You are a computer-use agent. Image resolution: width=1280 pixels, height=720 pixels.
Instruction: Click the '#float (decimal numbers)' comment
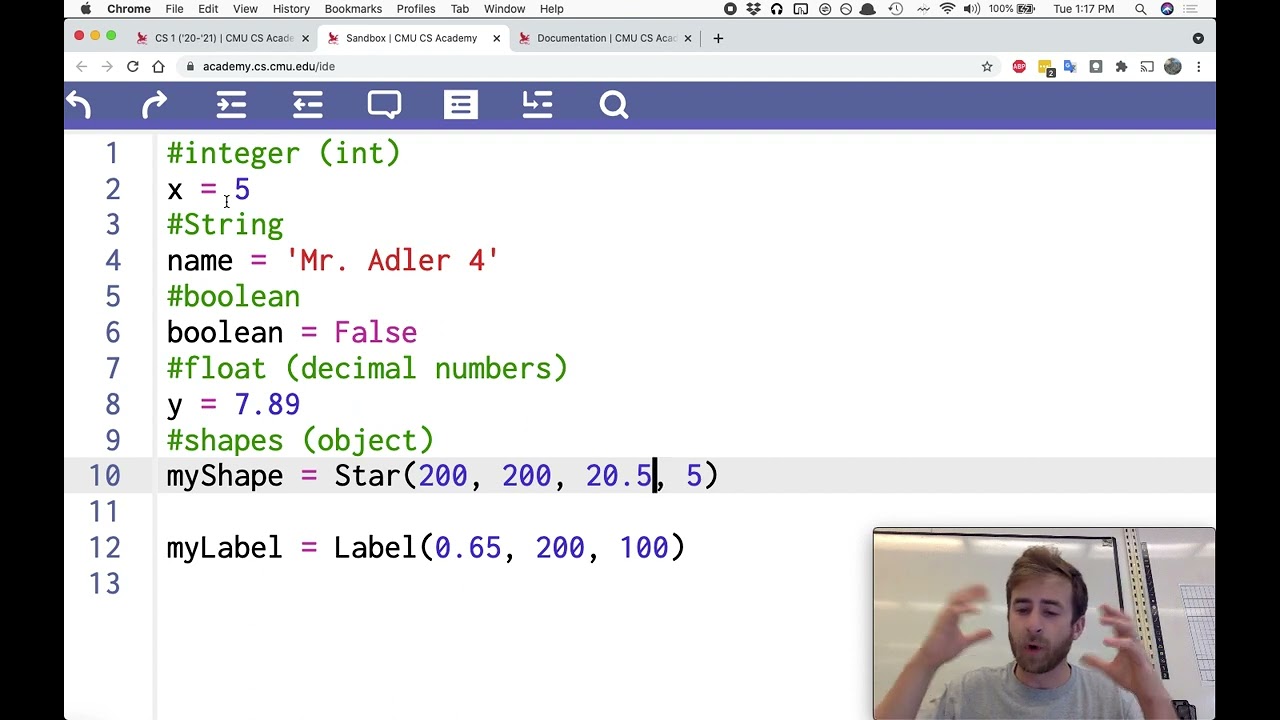point(367,369)
